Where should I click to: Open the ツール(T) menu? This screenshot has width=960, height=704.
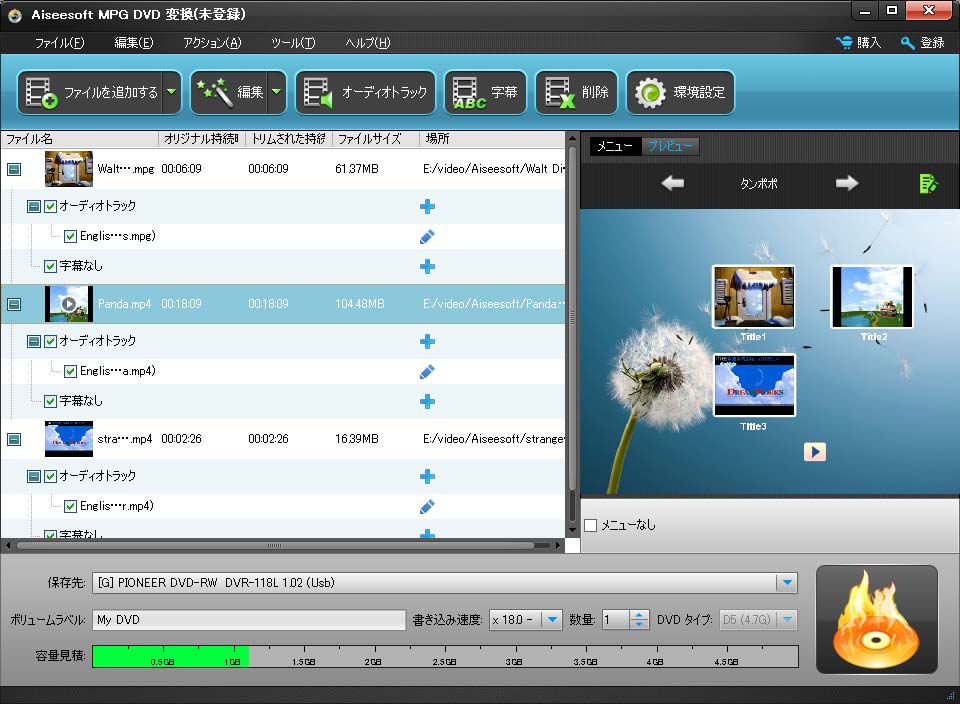click(293, 43)
